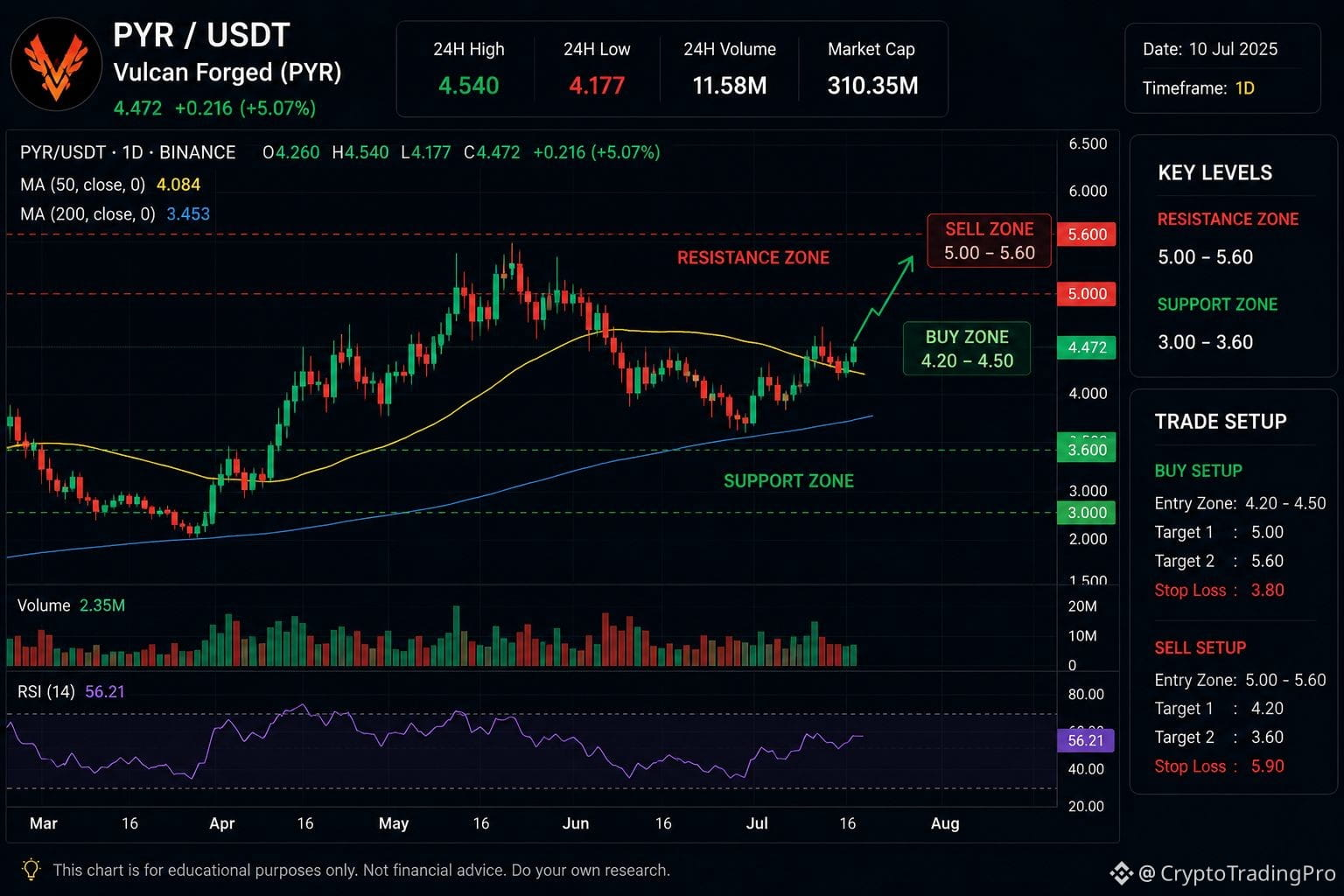Click the 20M volume axis label
This screenshot has width=1344, height=896.
coord(1082,606)
